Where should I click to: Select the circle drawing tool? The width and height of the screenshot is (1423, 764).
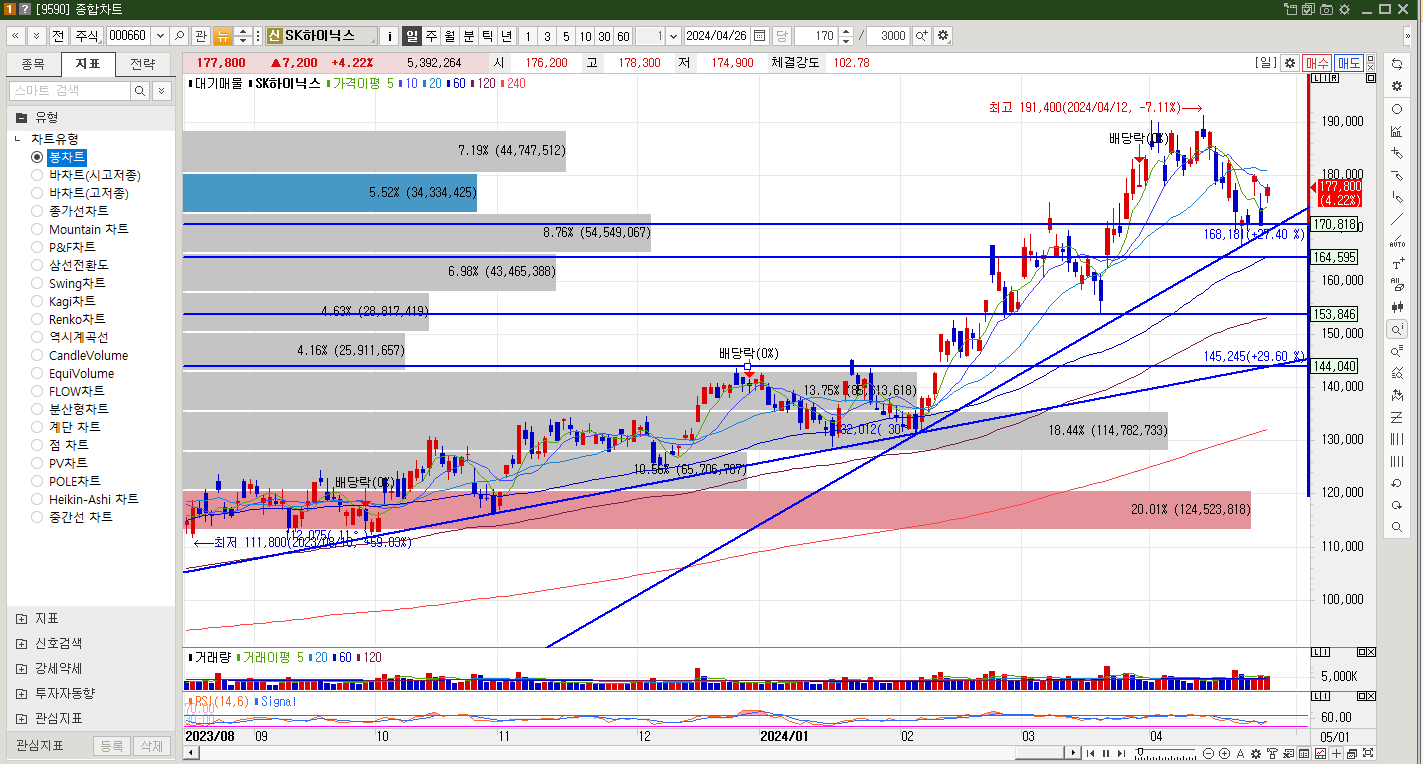[x=1397, y=109]
